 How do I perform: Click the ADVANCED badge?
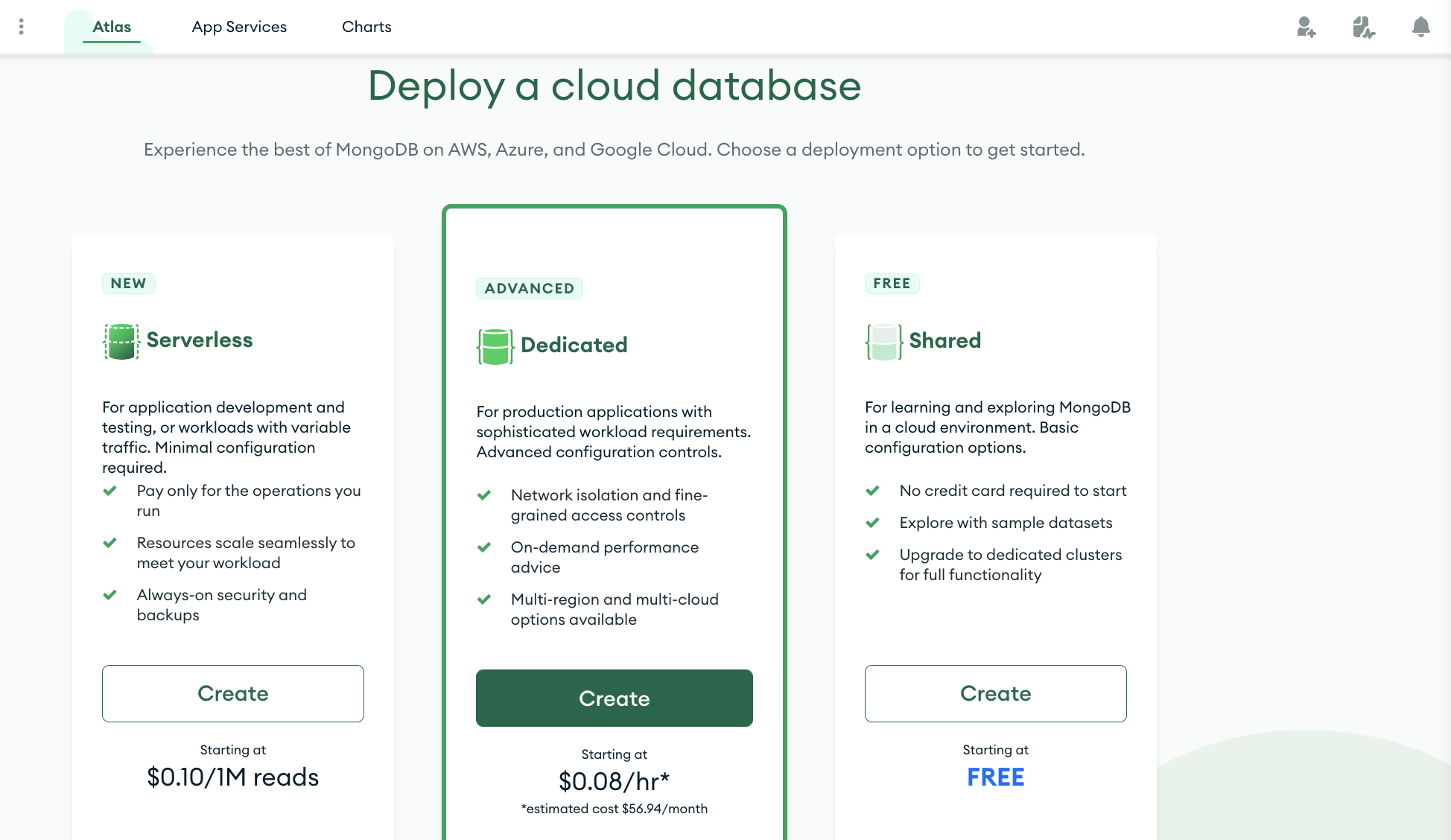click(529, 288)
